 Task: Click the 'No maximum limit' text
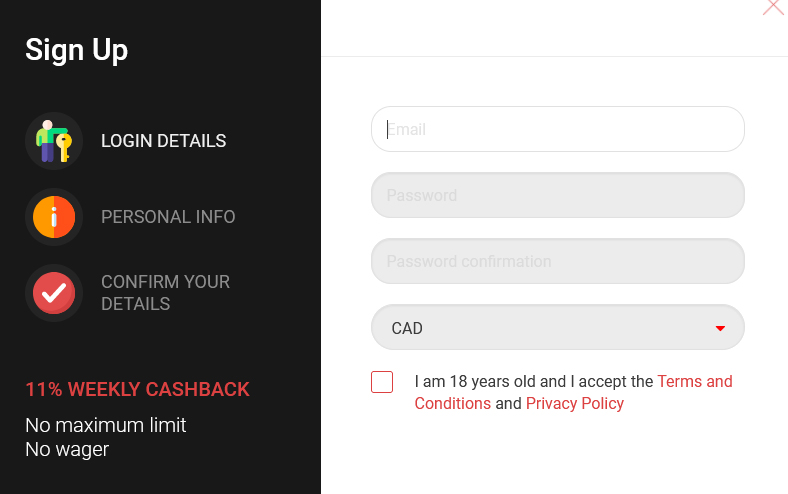[x=106, y=426]
